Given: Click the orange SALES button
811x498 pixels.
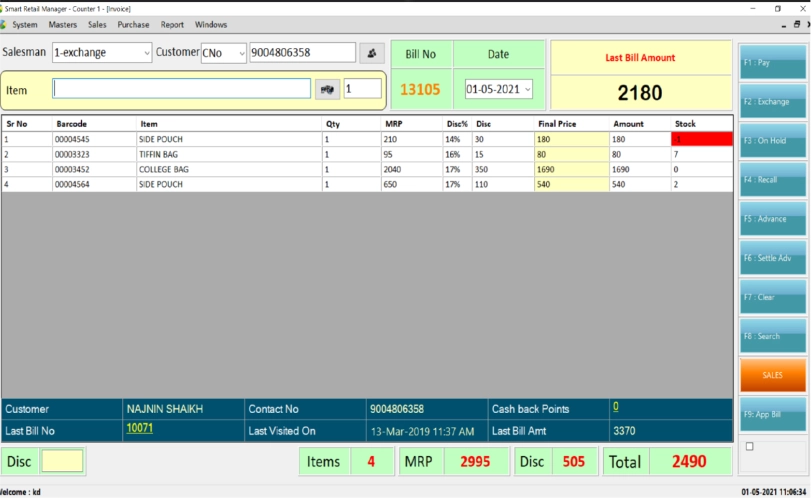Looking at the screenshot, I should click(772, 375).
